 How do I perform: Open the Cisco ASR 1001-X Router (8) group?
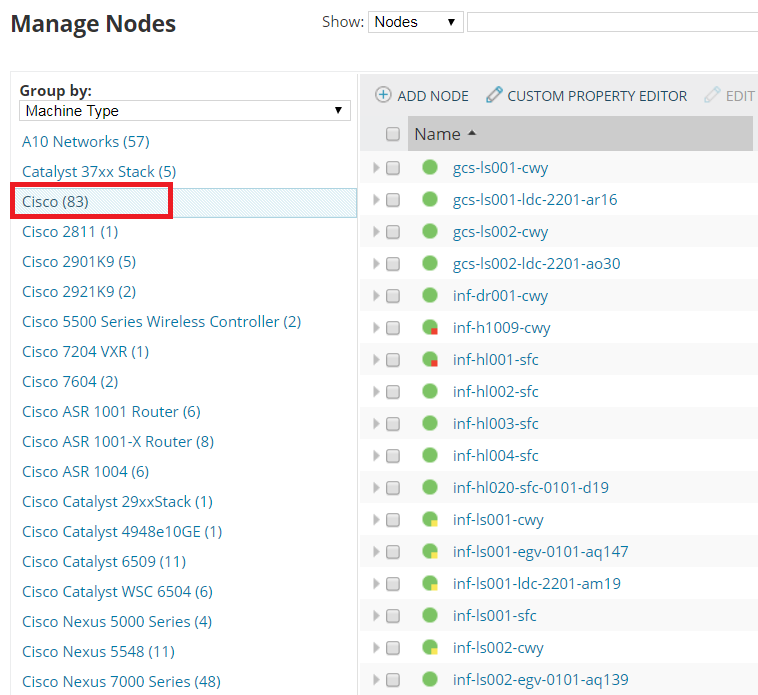click(x=118, y=441)
